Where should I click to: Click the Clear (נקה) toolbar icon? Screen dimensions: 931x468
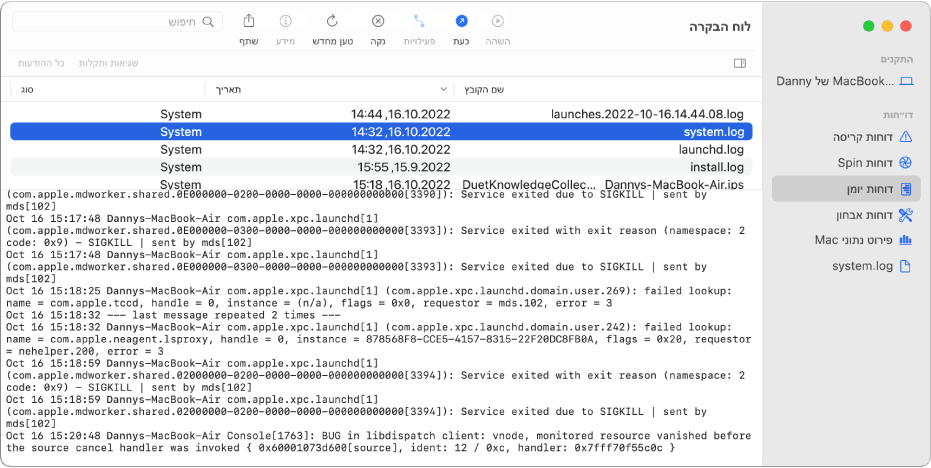[x=378, y=21]
